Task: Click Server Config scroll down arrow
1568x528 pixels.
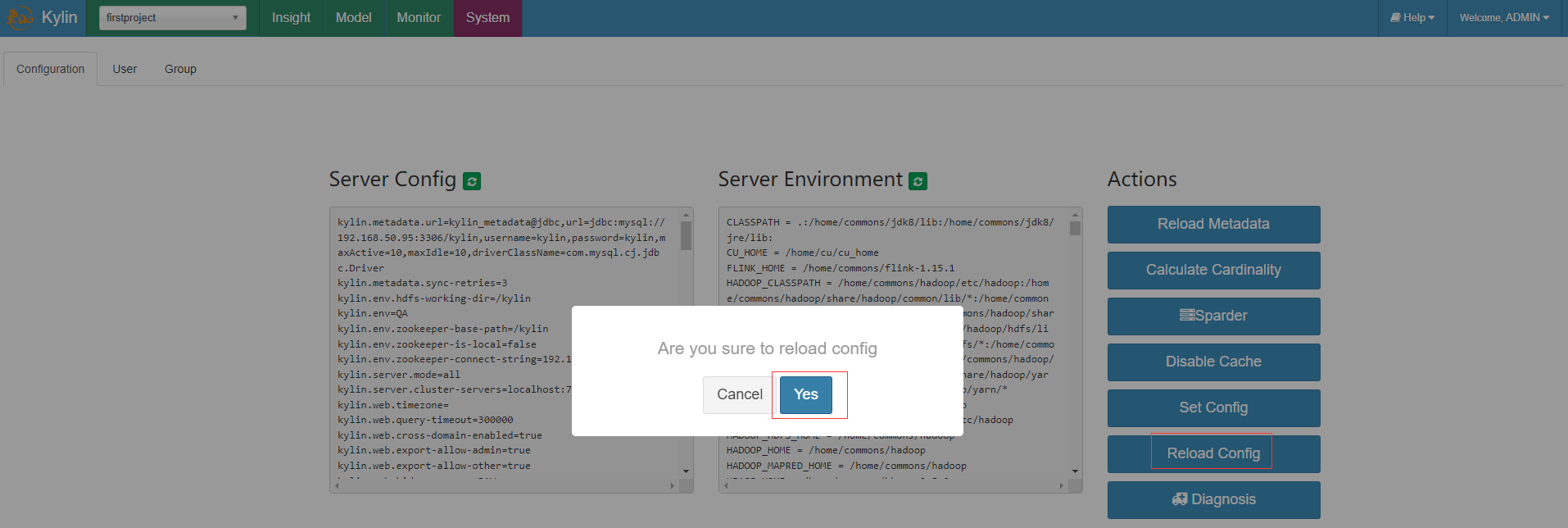Action: click(686, 471)
